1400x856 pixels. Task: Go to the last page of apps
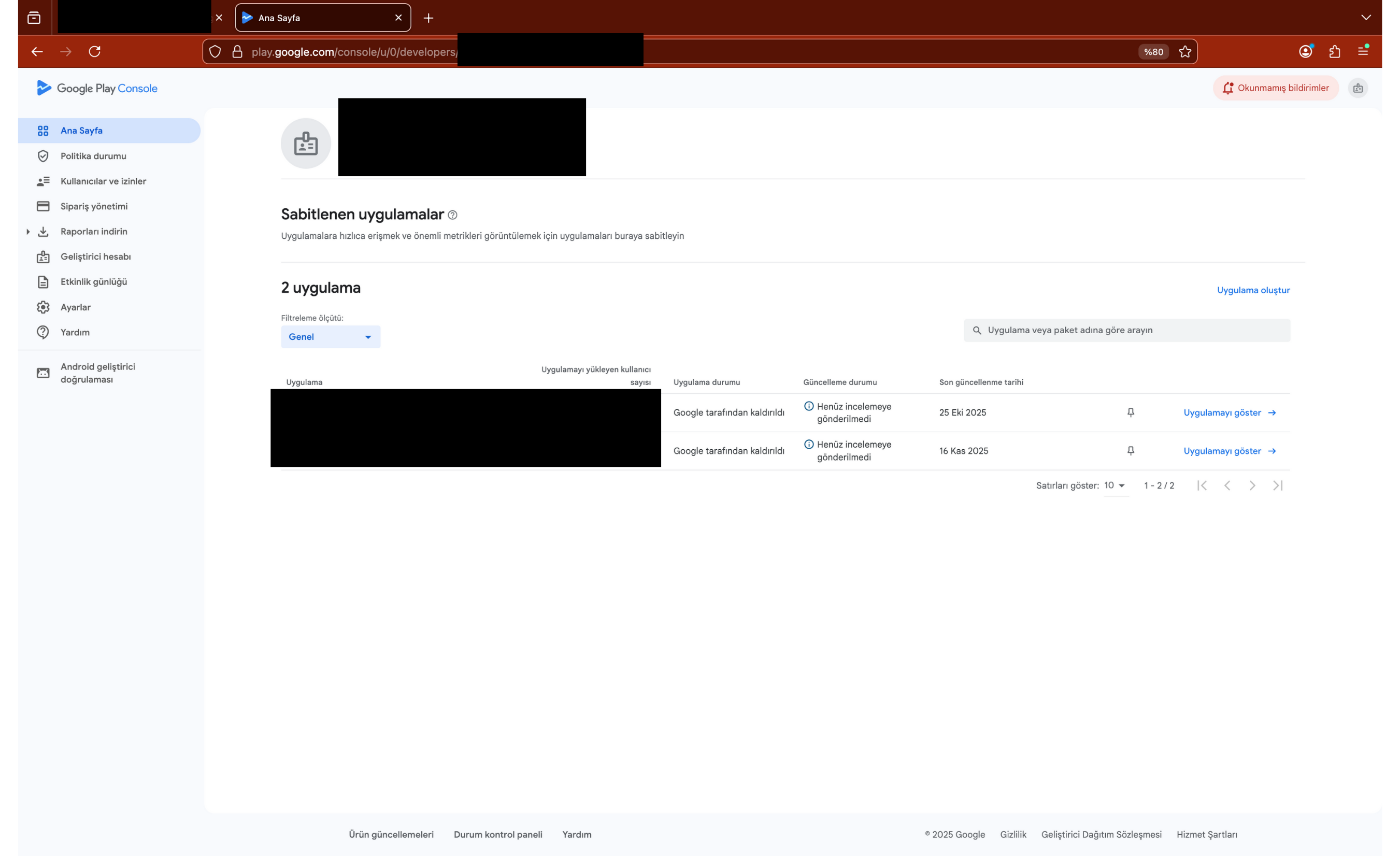click(1278, 486)
